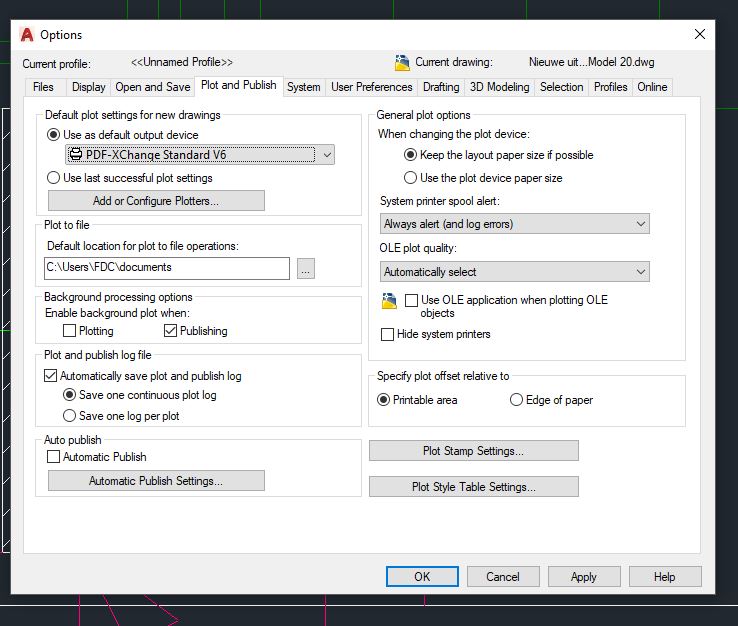Click the AutoCAD logo icon in title bar
The height and width of the screenshot is (626, 738).
click(27, 34)
